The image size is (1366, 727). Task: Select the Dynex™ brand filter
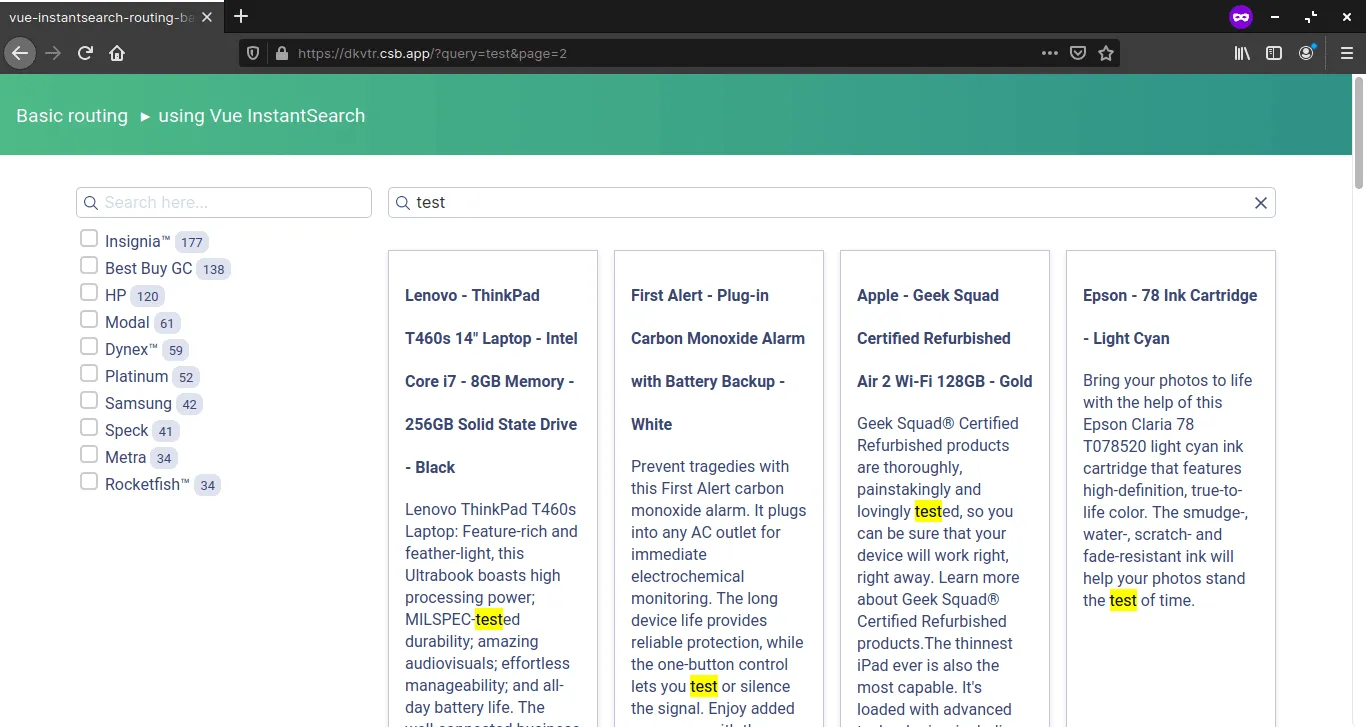89,346
